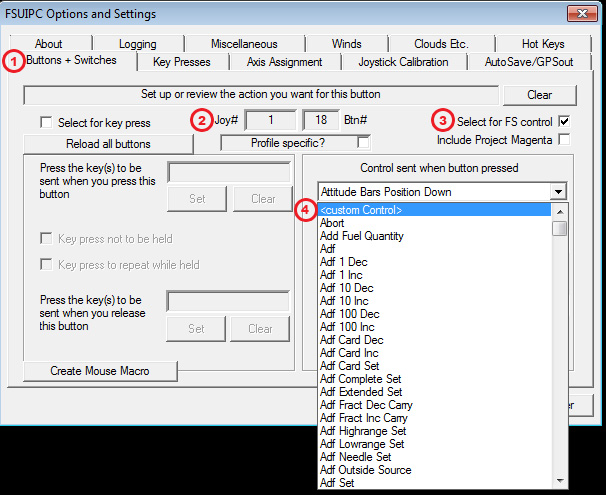Choose Adf 10 Inc entry
This screenshot has height=495, width=606.
tap(435, 301)
